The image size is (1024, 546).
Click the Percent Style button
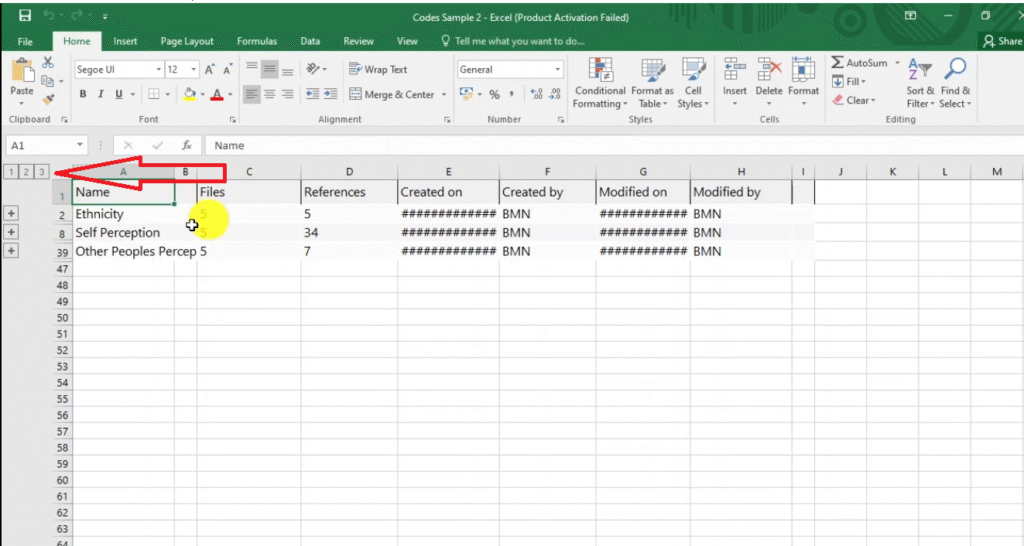493,95
